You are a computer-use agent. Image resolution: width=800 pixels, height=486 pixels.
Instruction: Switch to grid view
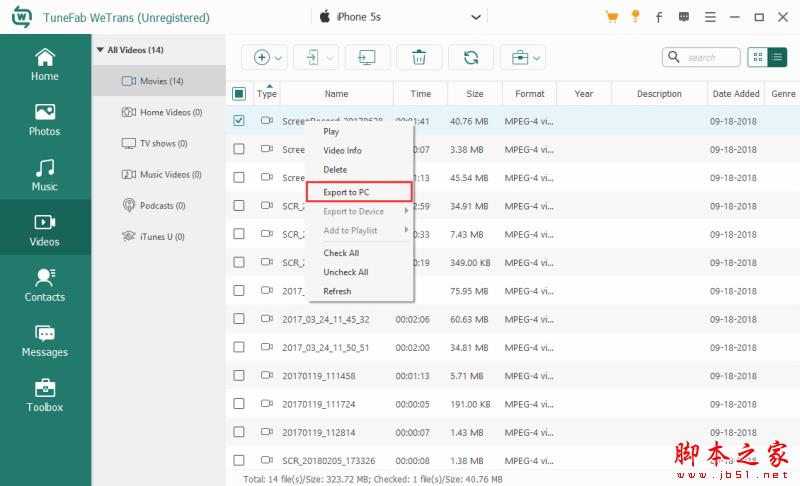coord(758,57)
